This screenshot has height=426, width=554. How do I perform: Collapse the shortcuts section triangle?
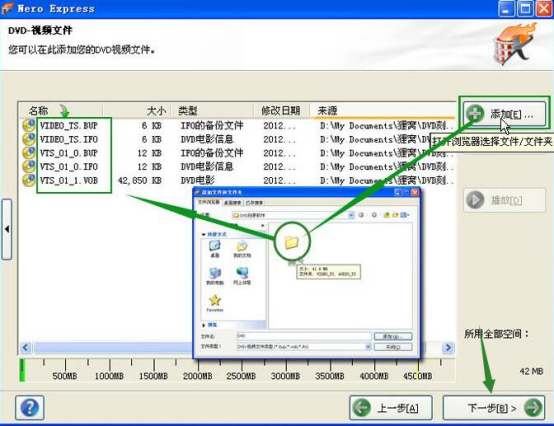pyautogui.click(x=203, y=234)
